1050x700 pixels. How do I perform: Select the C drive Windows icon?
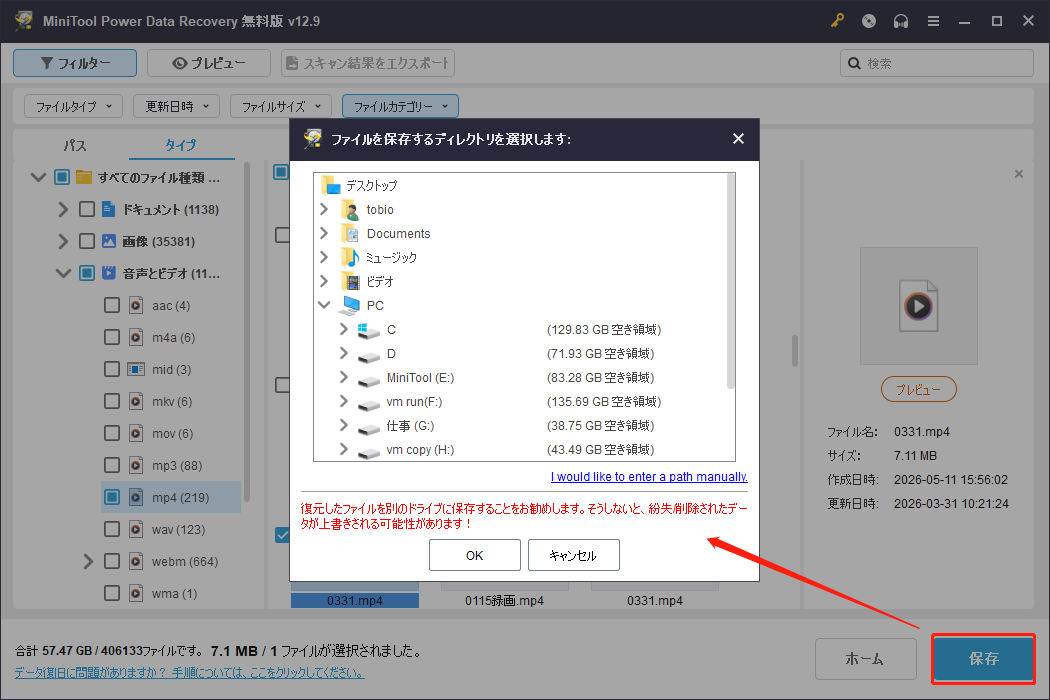point(368,330)
